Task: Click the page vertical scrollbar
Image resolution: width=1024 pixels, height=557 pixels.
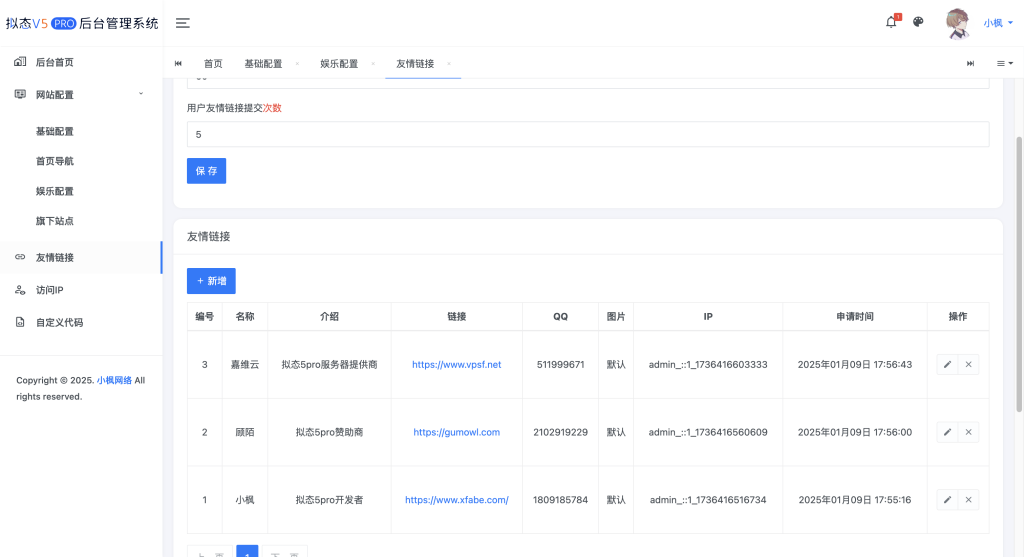Action: coord(1019,274)
